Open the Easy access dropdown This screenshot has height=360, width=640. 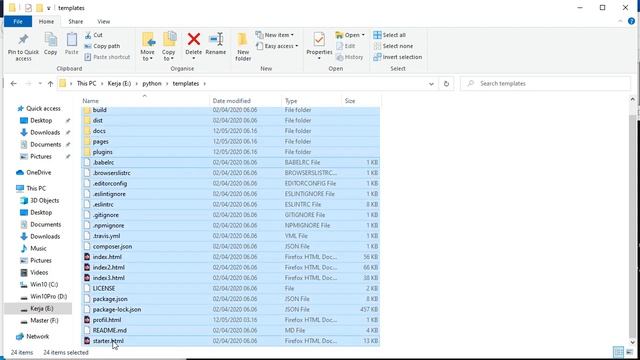(277, 46)
